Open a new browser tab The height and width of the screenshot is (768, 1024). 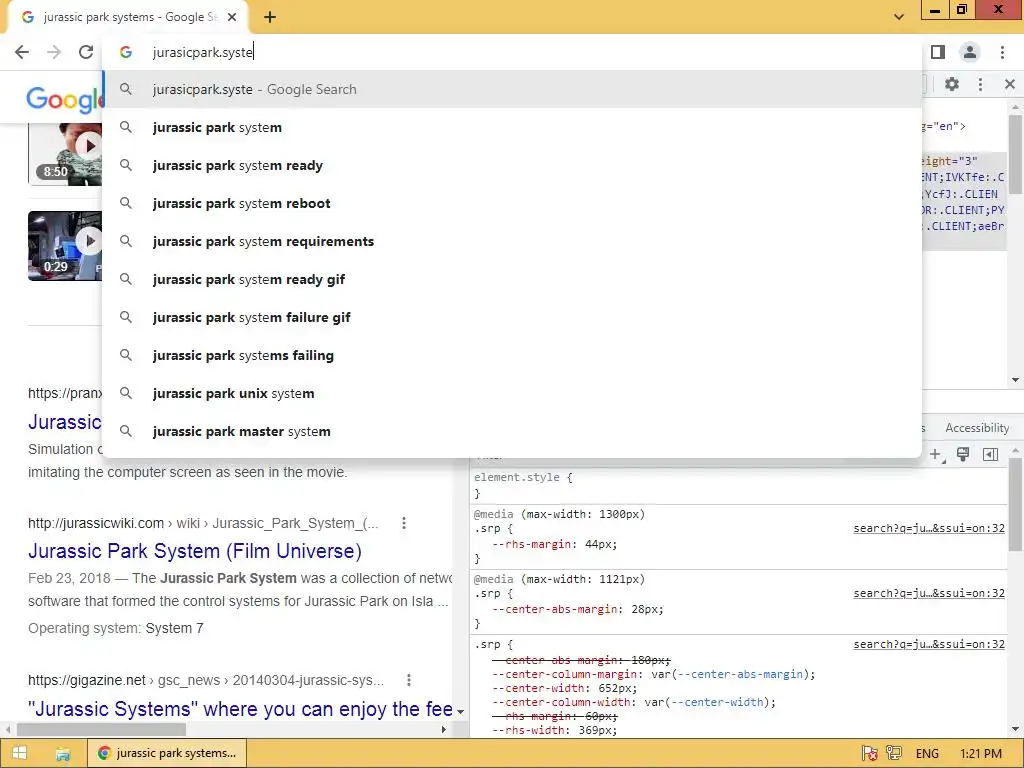(270, 17)
